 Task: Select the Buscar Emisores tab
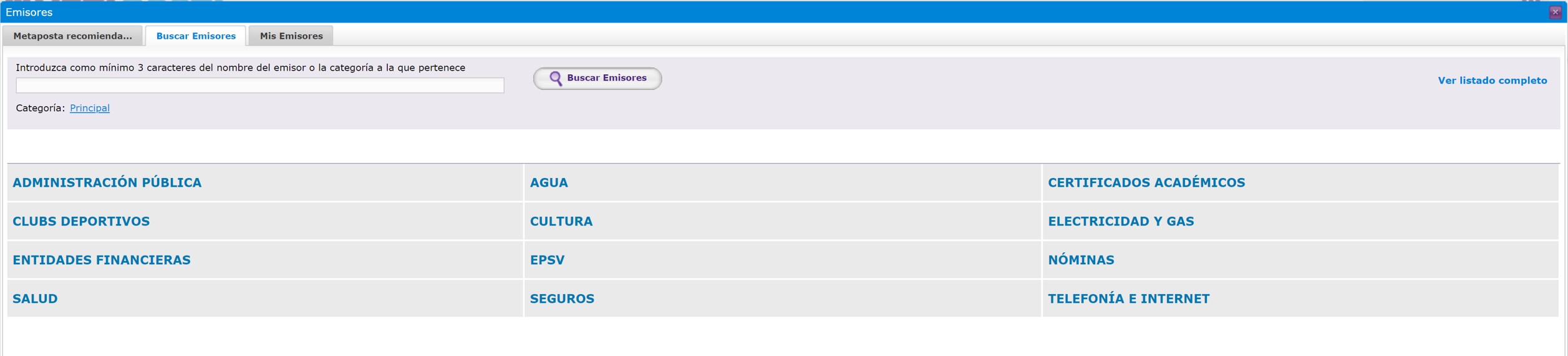pos(196,36)
